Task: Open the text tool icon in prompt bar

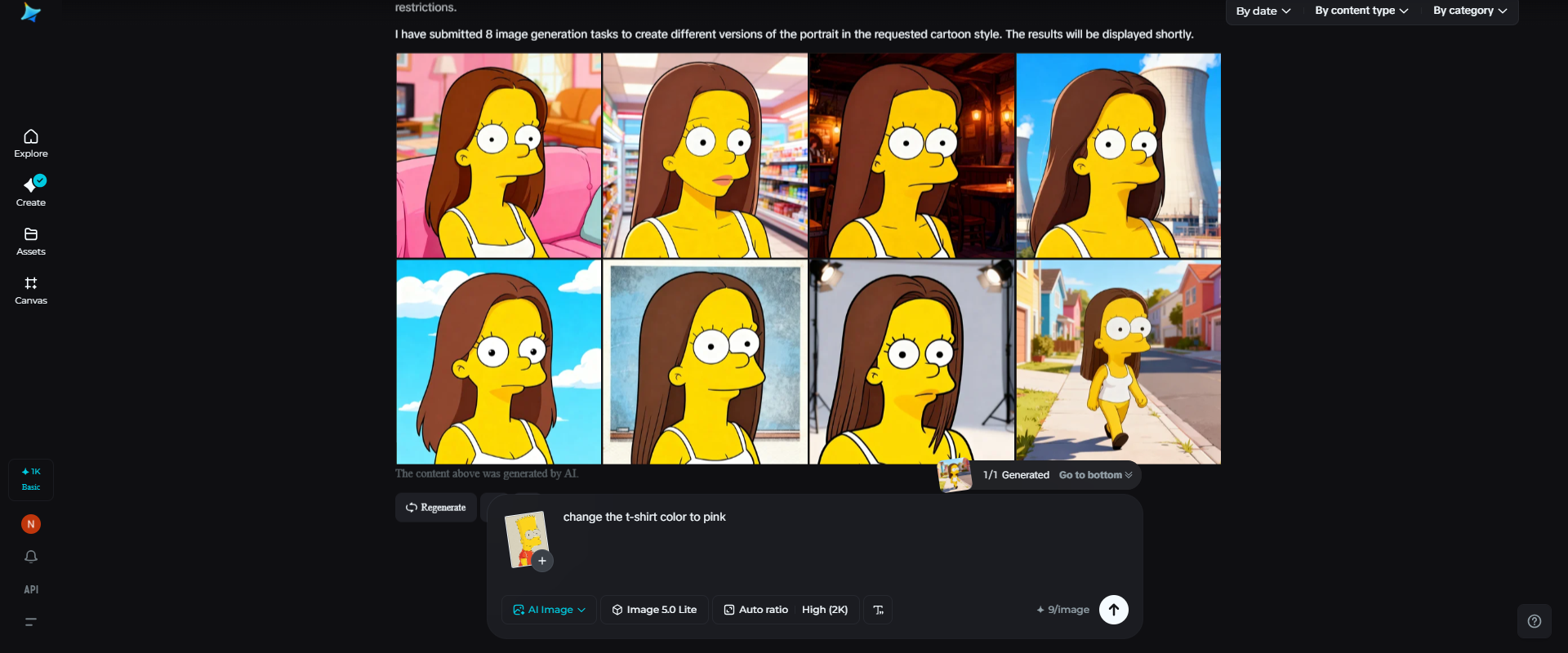Action: click(879, 610)
